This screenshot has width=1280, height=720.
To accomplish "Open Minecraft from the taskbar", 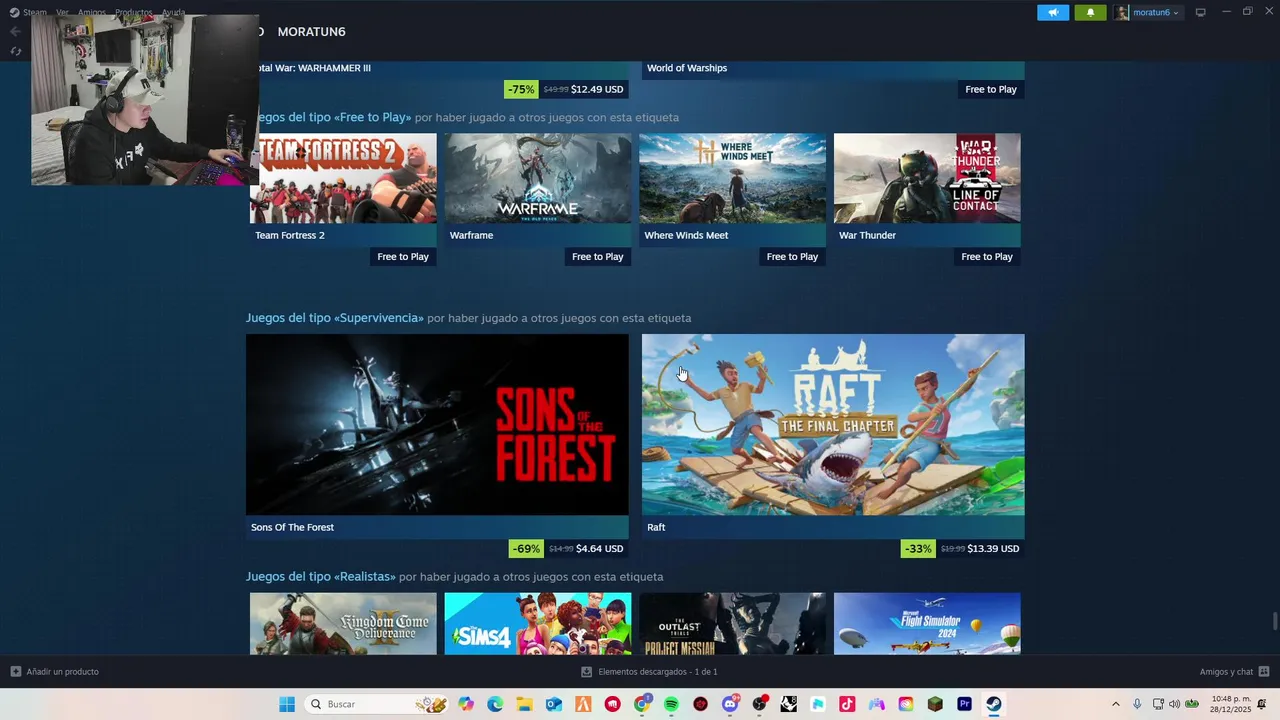I will click(935, 704).
